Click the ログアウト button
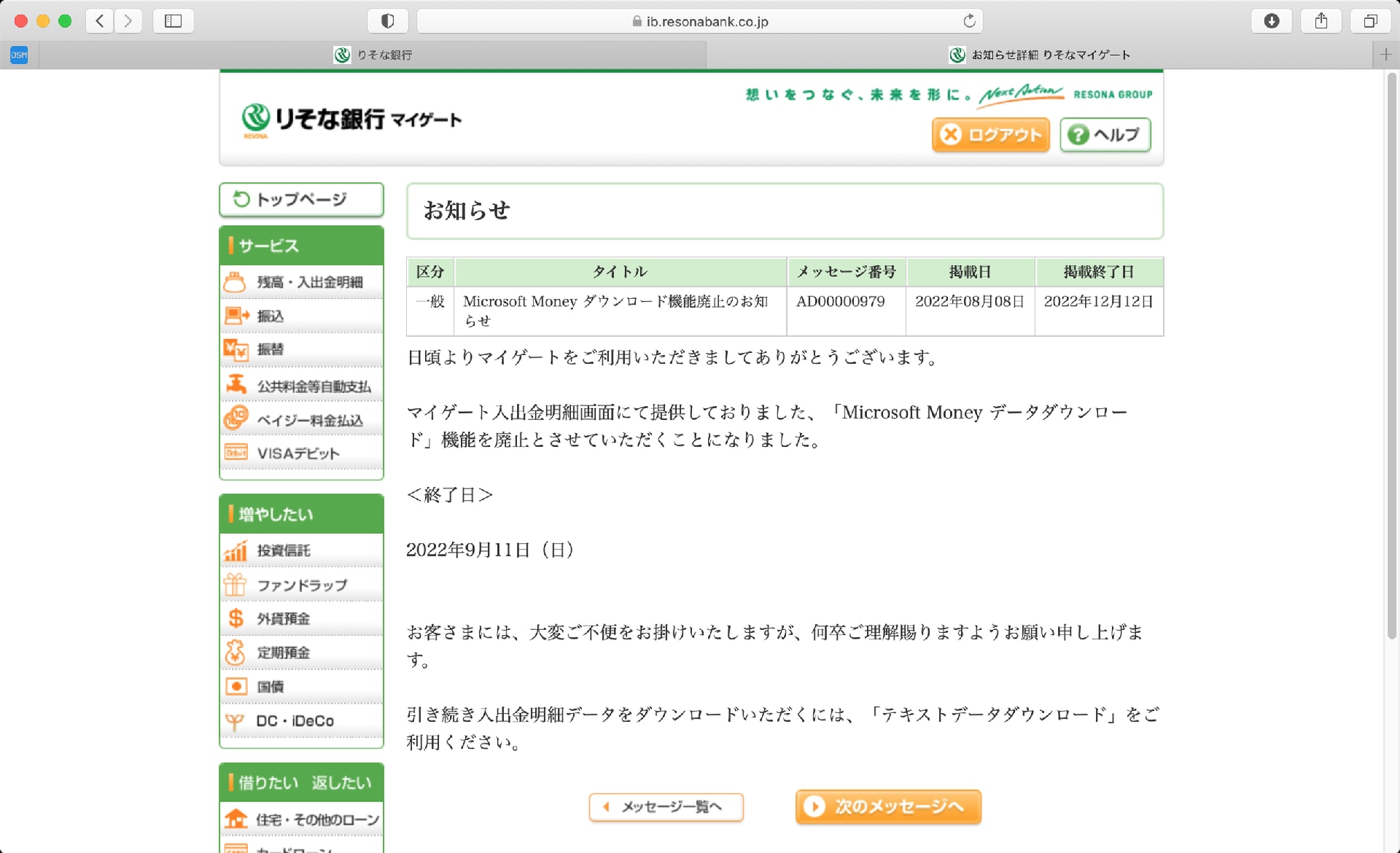Screen dimensions: 1400x853 coord(990,135)
